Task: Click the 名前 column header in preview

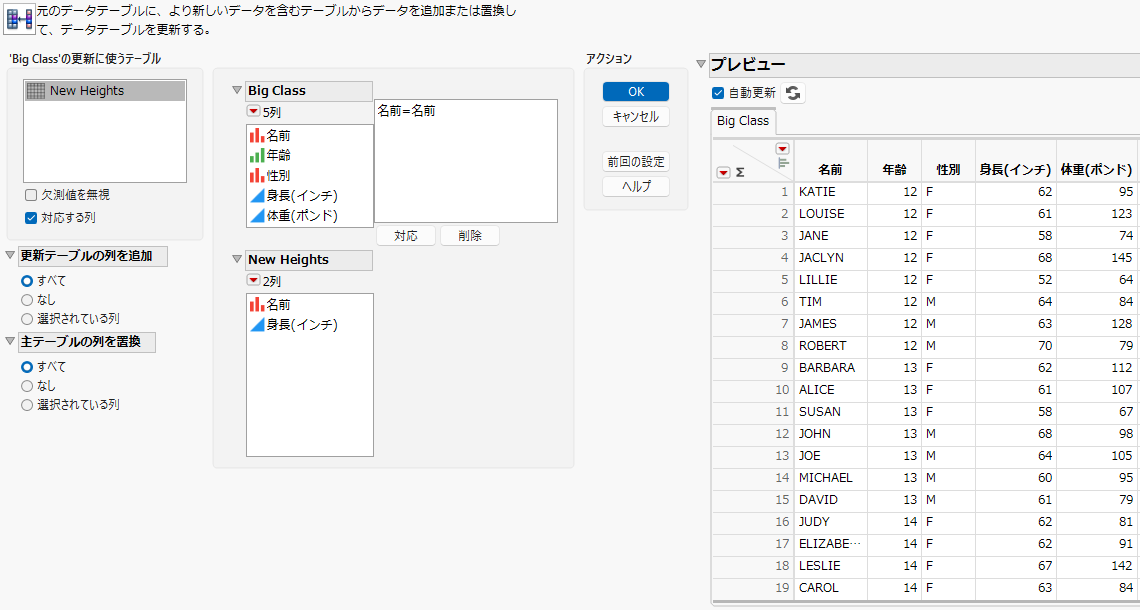Action: coord(830,169)
